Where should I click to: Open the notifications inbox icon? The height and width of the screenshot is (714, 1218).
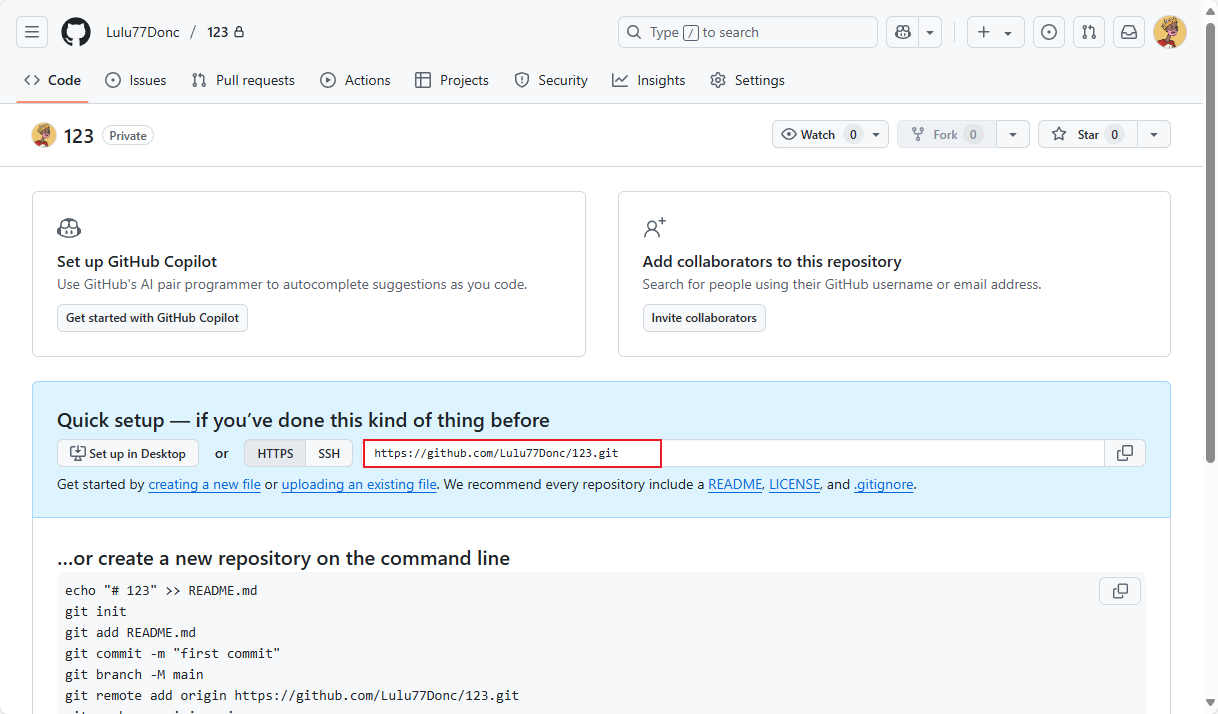click(1129, 32)
